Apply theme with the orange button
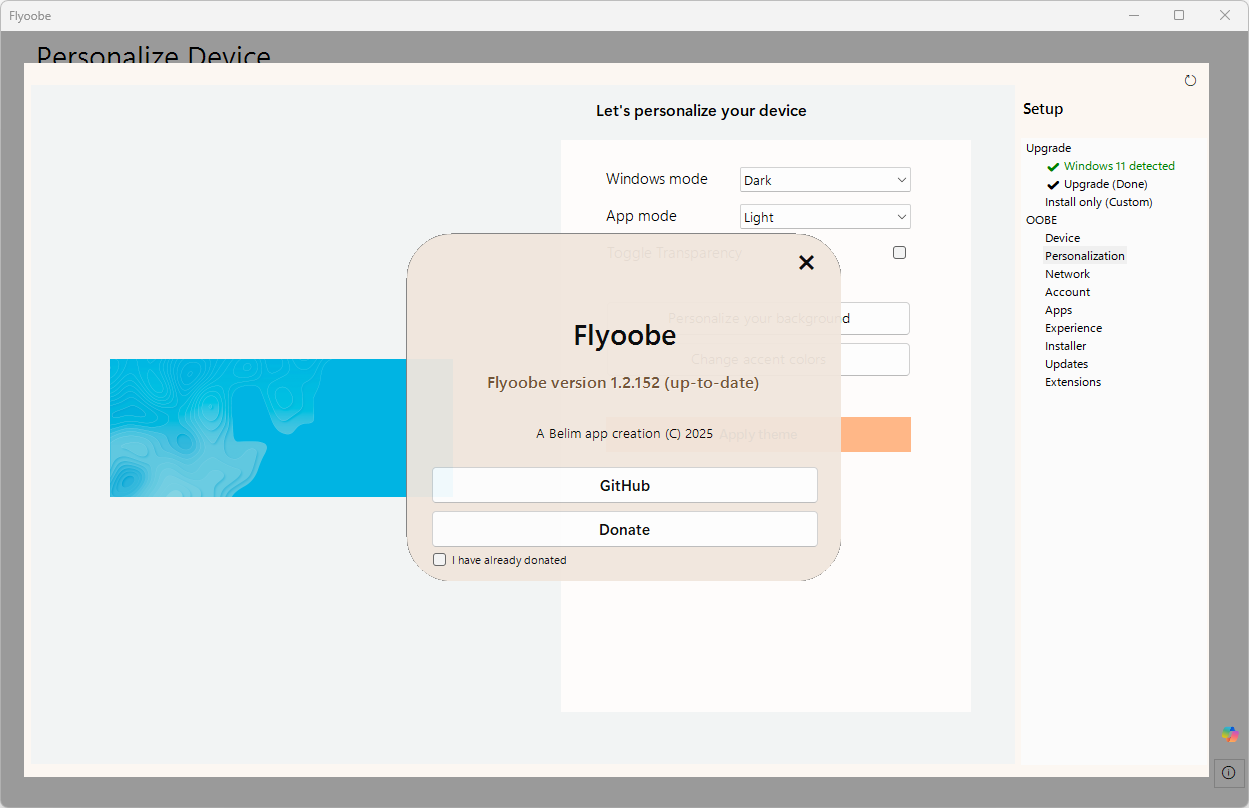Image resolution: width=1249 pixels, height=808 pixels. 758,434
